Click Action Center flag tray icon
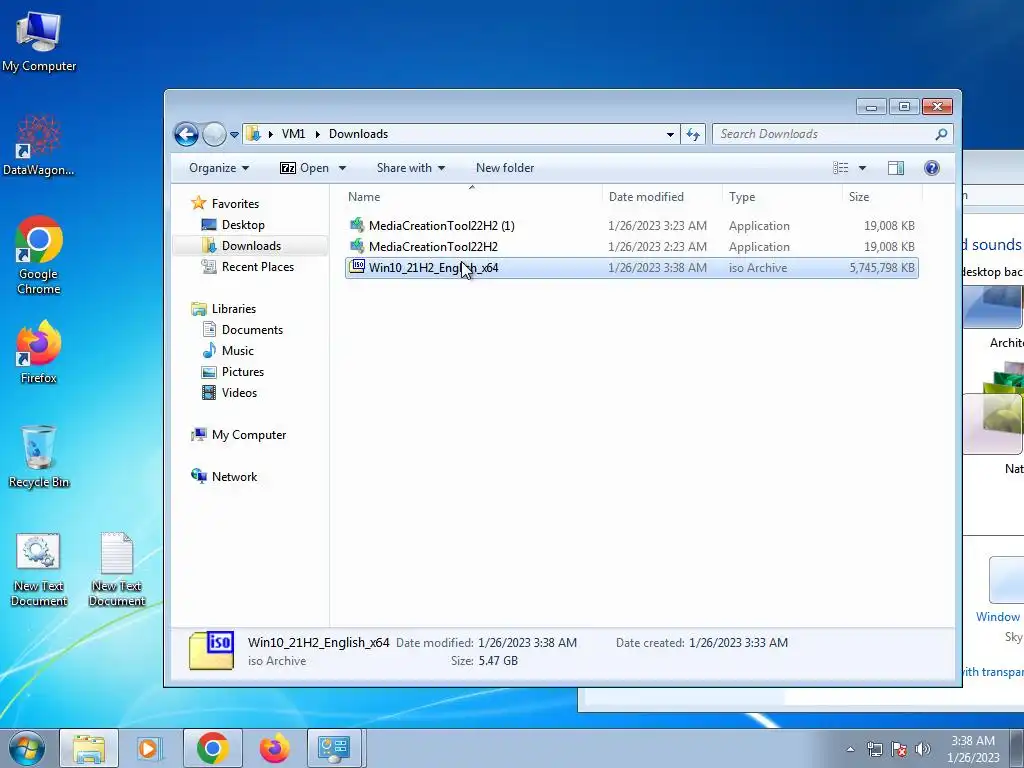The image size is (1024, 768). (x=899, y=749)
